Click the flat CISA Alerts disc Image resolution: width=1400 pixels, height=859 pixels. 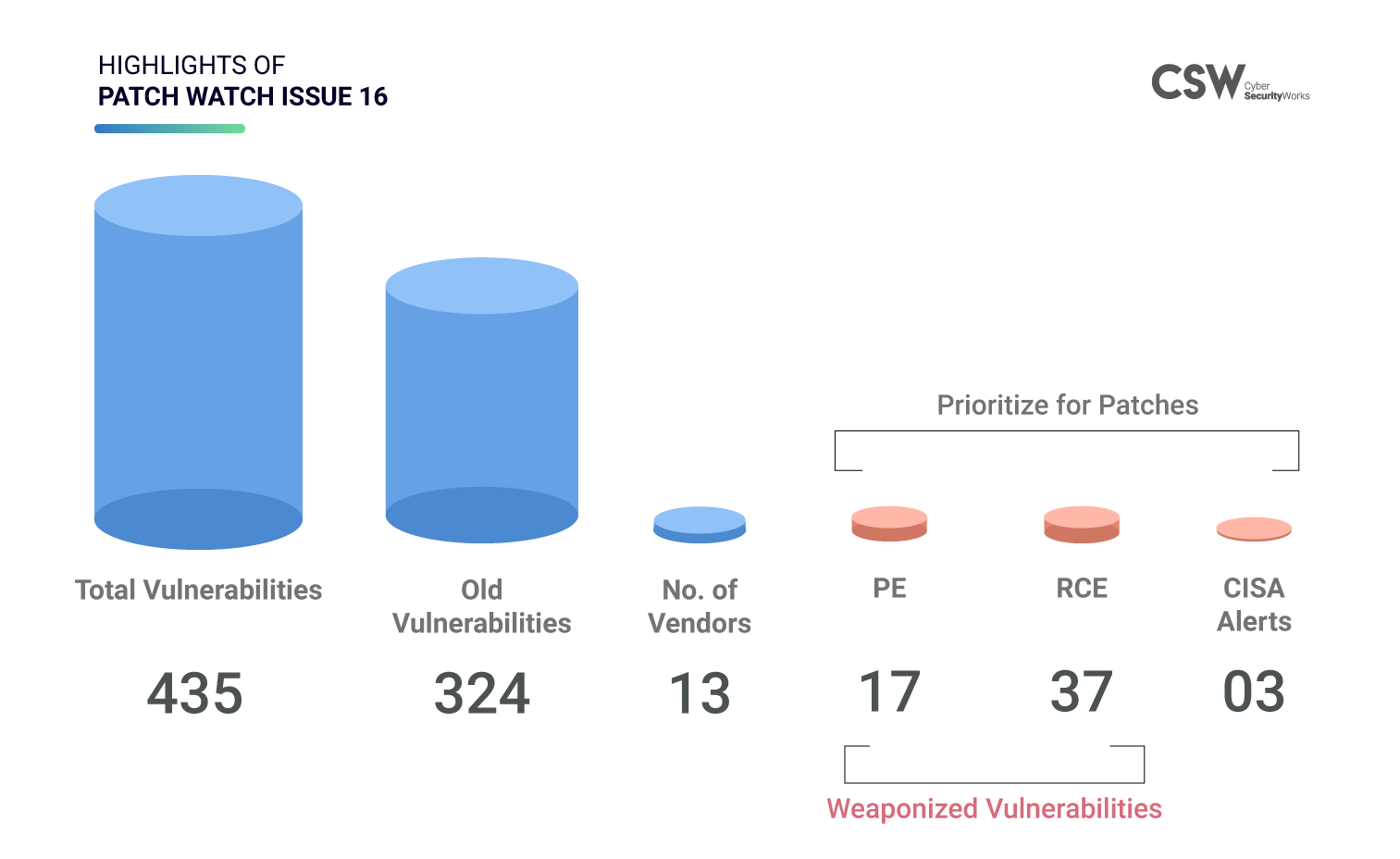[1254, 529]
